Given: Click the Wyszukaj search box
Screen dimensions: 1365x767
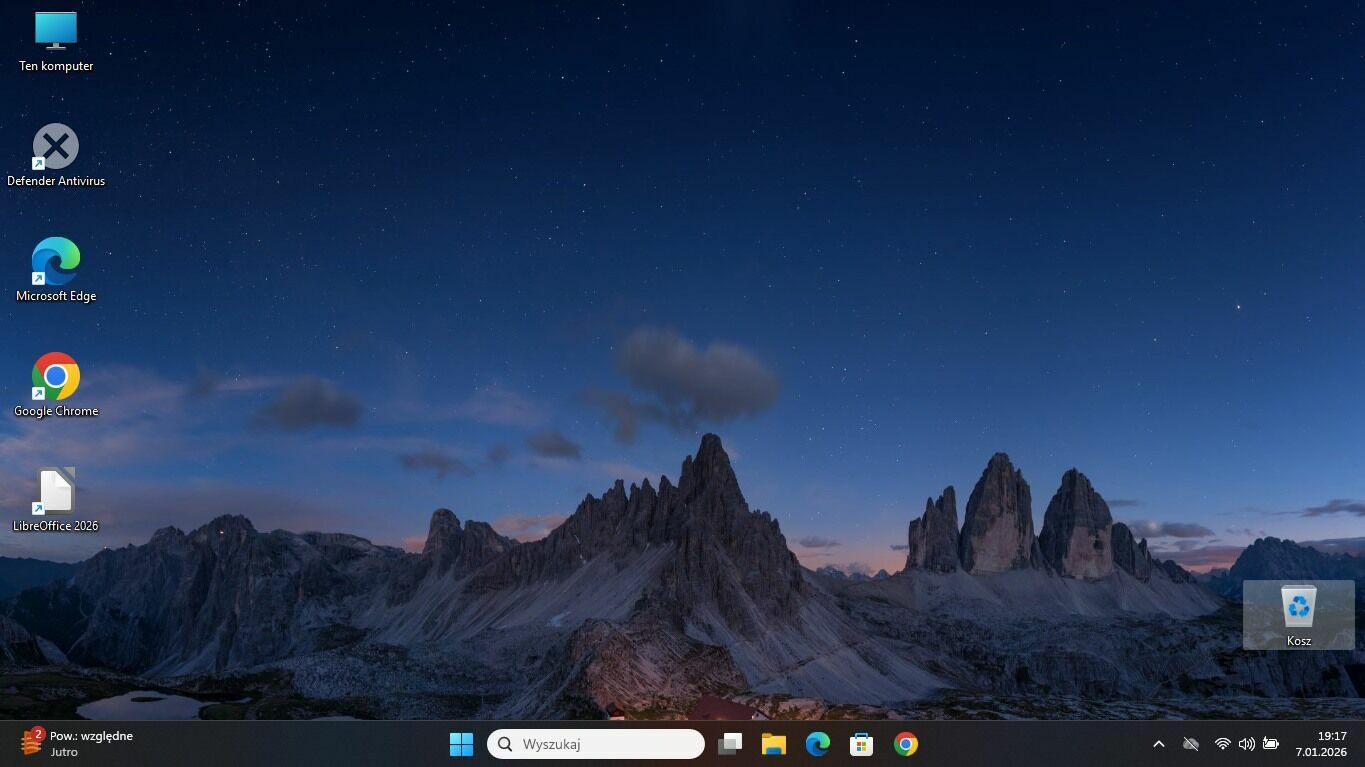Looking at the screenshot, I should point(596,744).
